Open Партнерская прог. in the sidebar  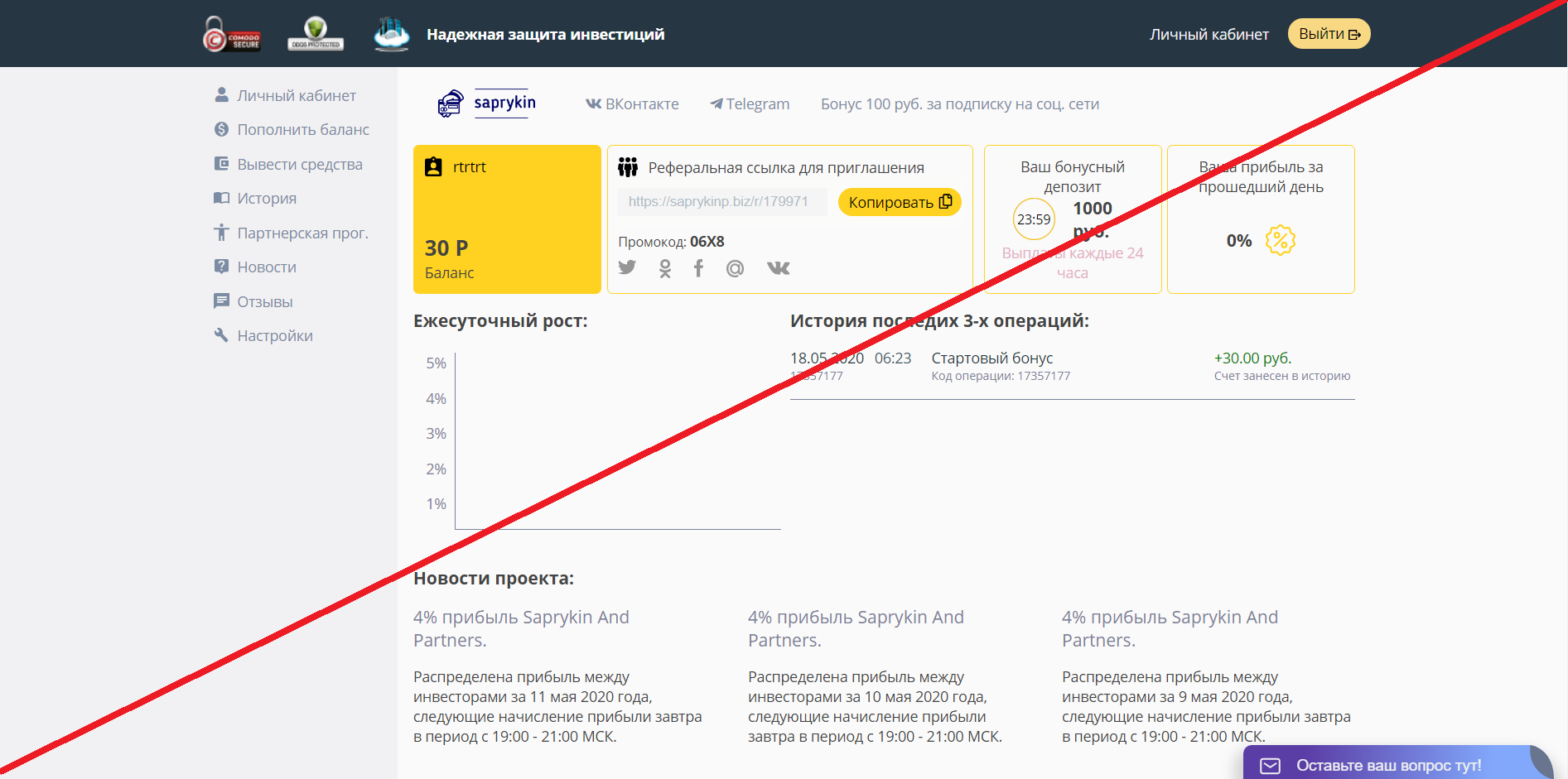click(x=292, y=233)
